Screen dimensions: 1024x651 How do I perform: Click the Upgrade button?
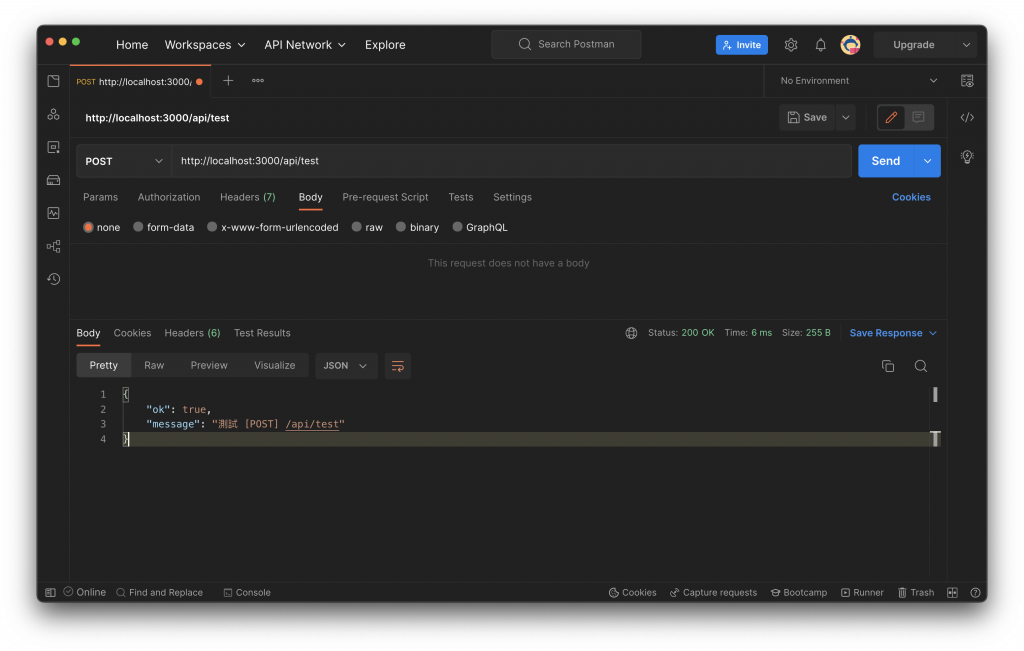pos(914,44)
